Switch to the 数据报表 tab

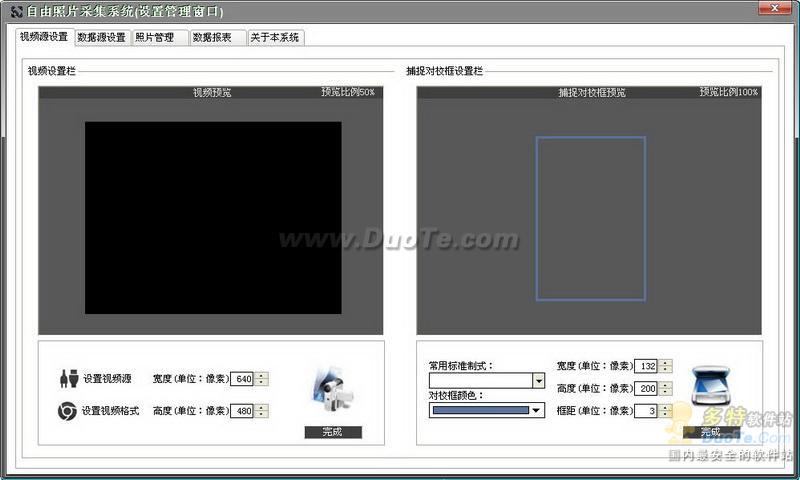(216, 38)
